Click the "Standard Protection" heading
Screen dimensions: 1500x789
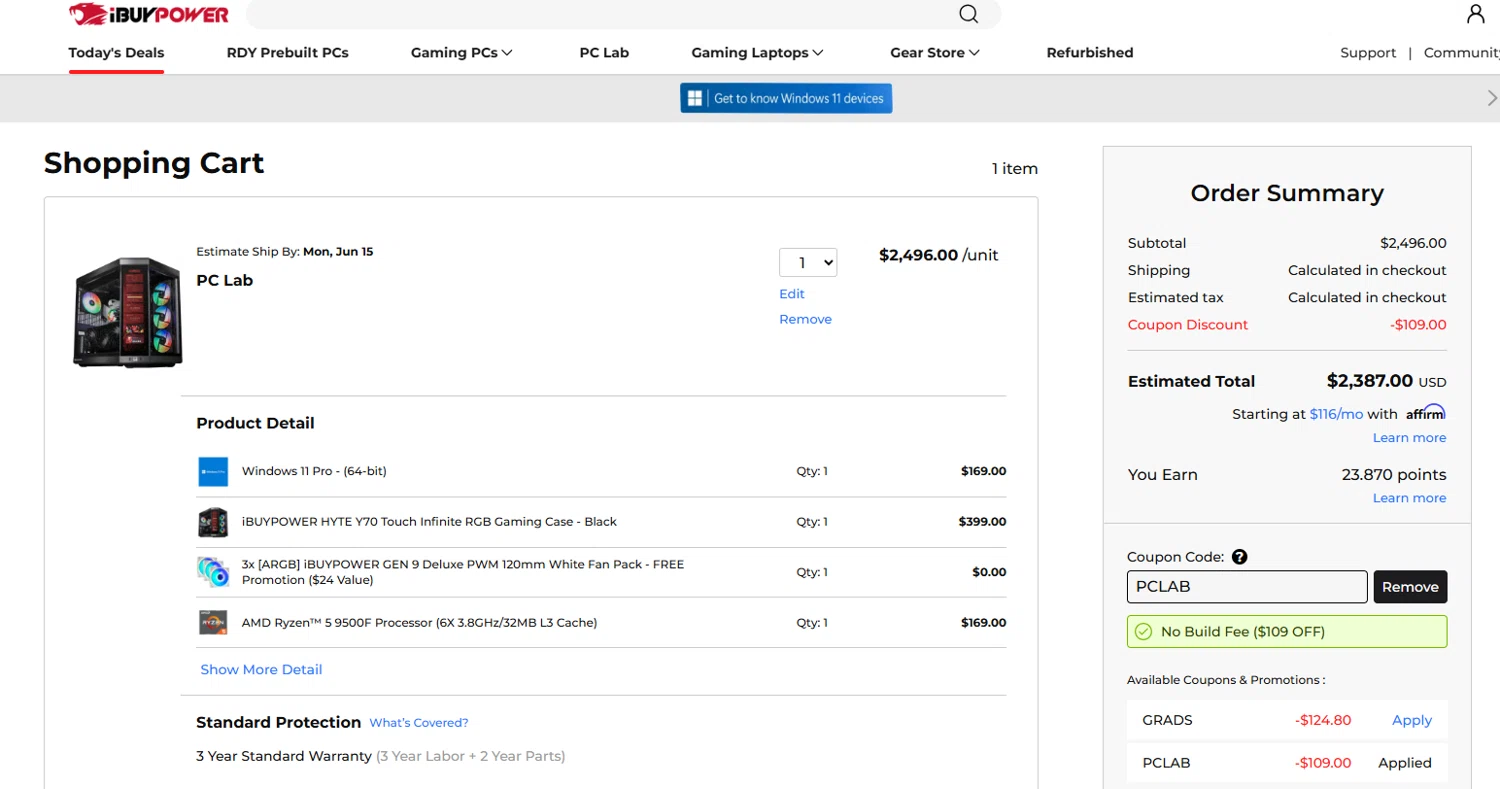click(278, 723)
